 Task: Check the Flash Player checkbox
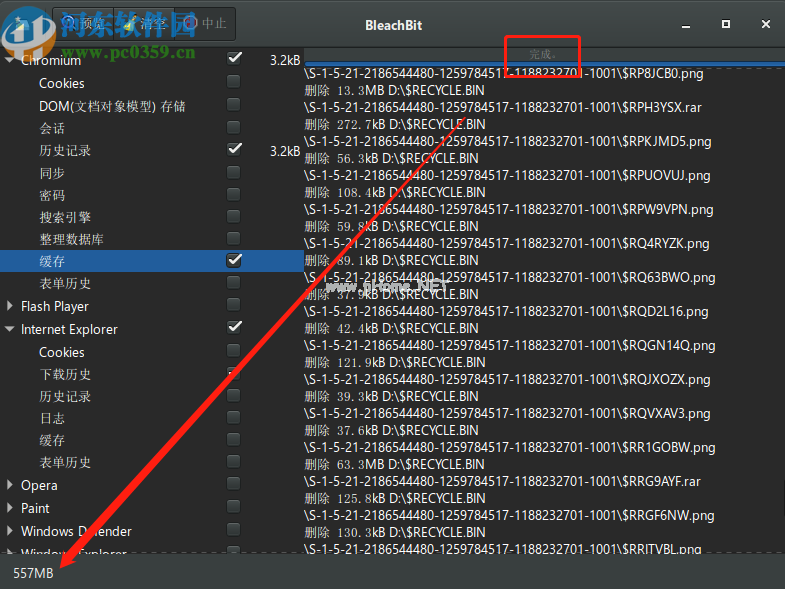[x=234, y=305]
